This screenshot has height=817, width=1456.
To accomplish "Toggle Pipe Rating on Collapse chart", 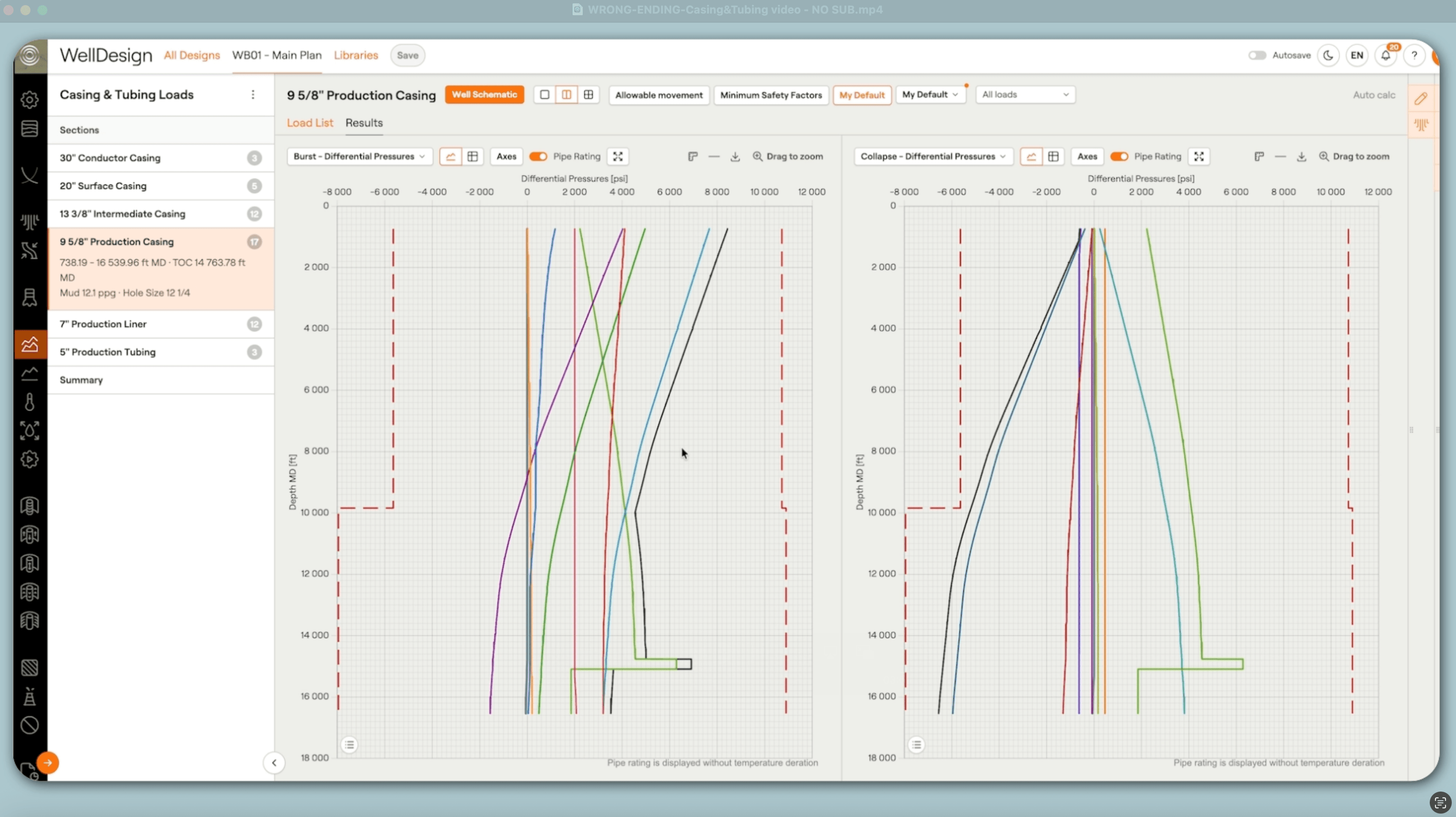I will (1119, 157).
